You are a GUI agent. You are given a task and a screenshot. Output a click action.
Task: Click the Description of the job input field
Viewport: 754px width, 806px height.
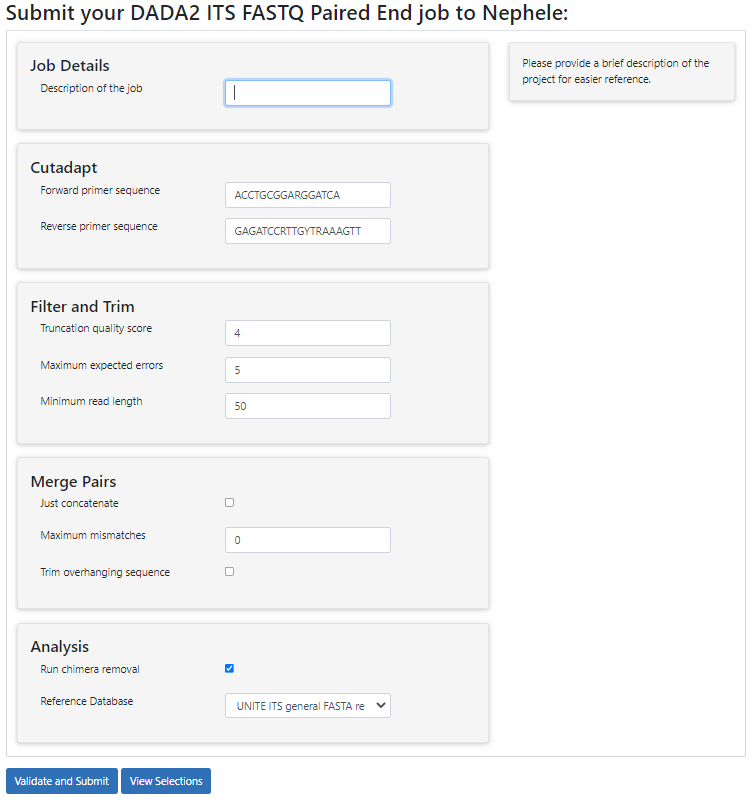coord(308,93)
